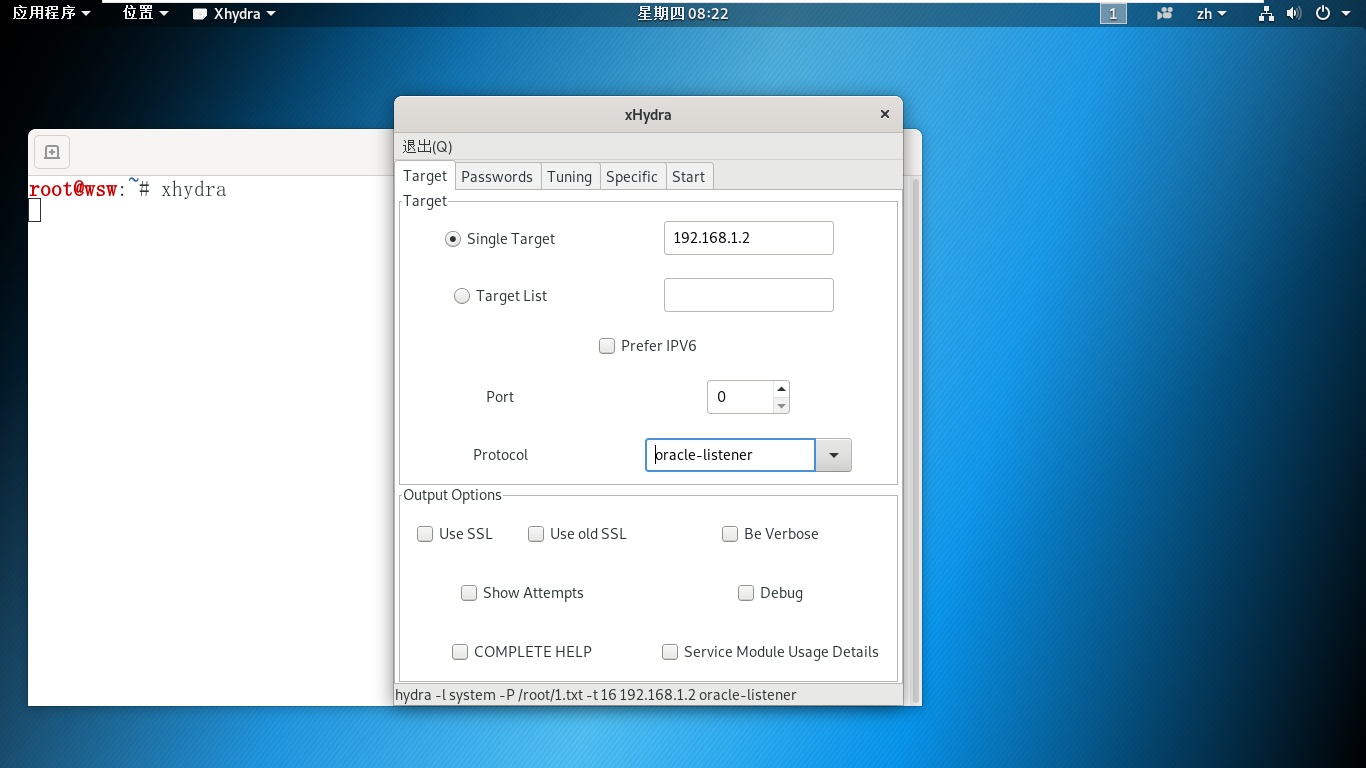Viewport: 1366px width, 768px height.
Task: Click the clock 星期四 08:22 in the top panel
Action: 683,14
